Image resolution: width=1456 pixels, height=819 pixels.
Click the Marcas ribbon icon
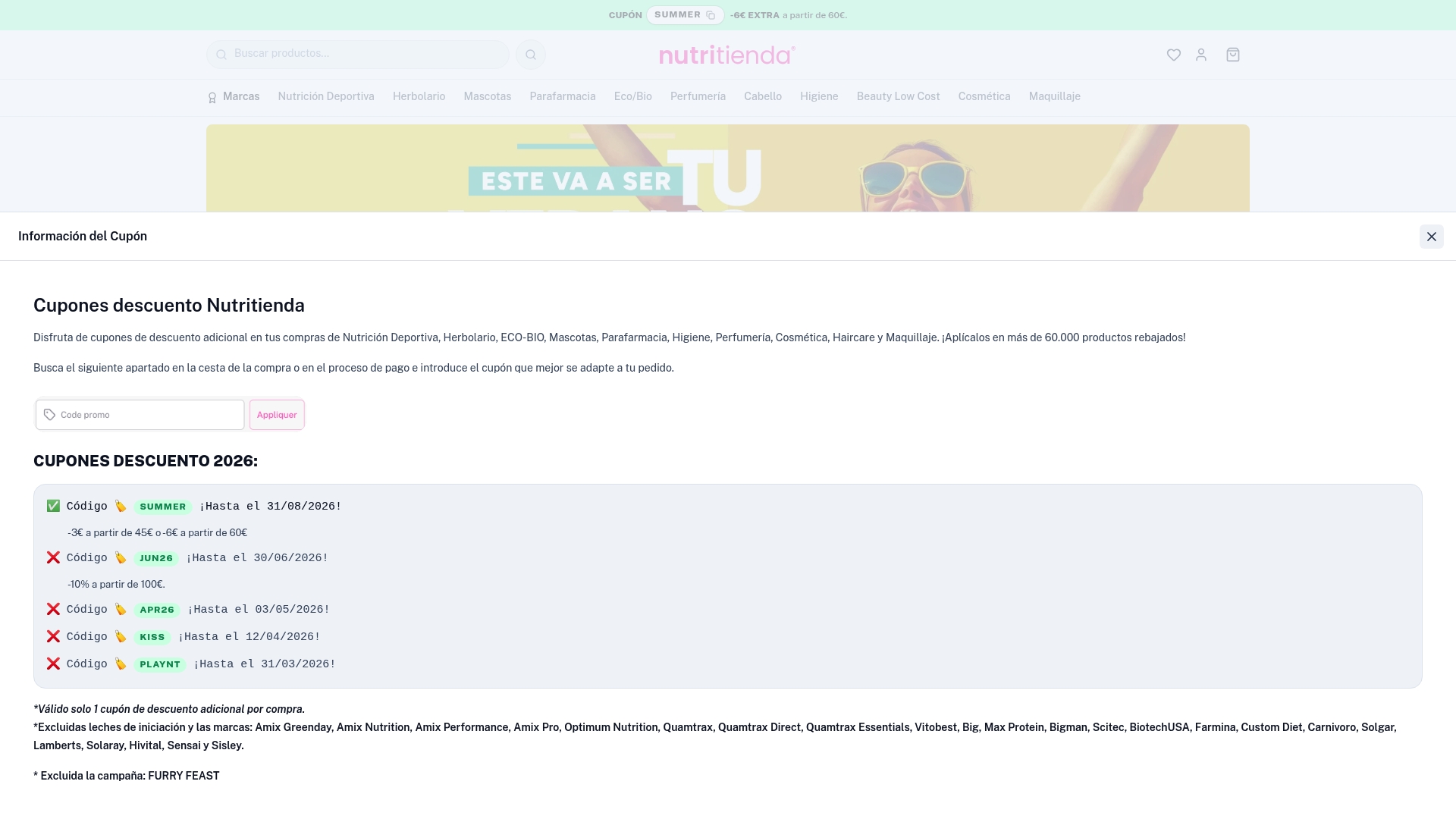(212, 98)
